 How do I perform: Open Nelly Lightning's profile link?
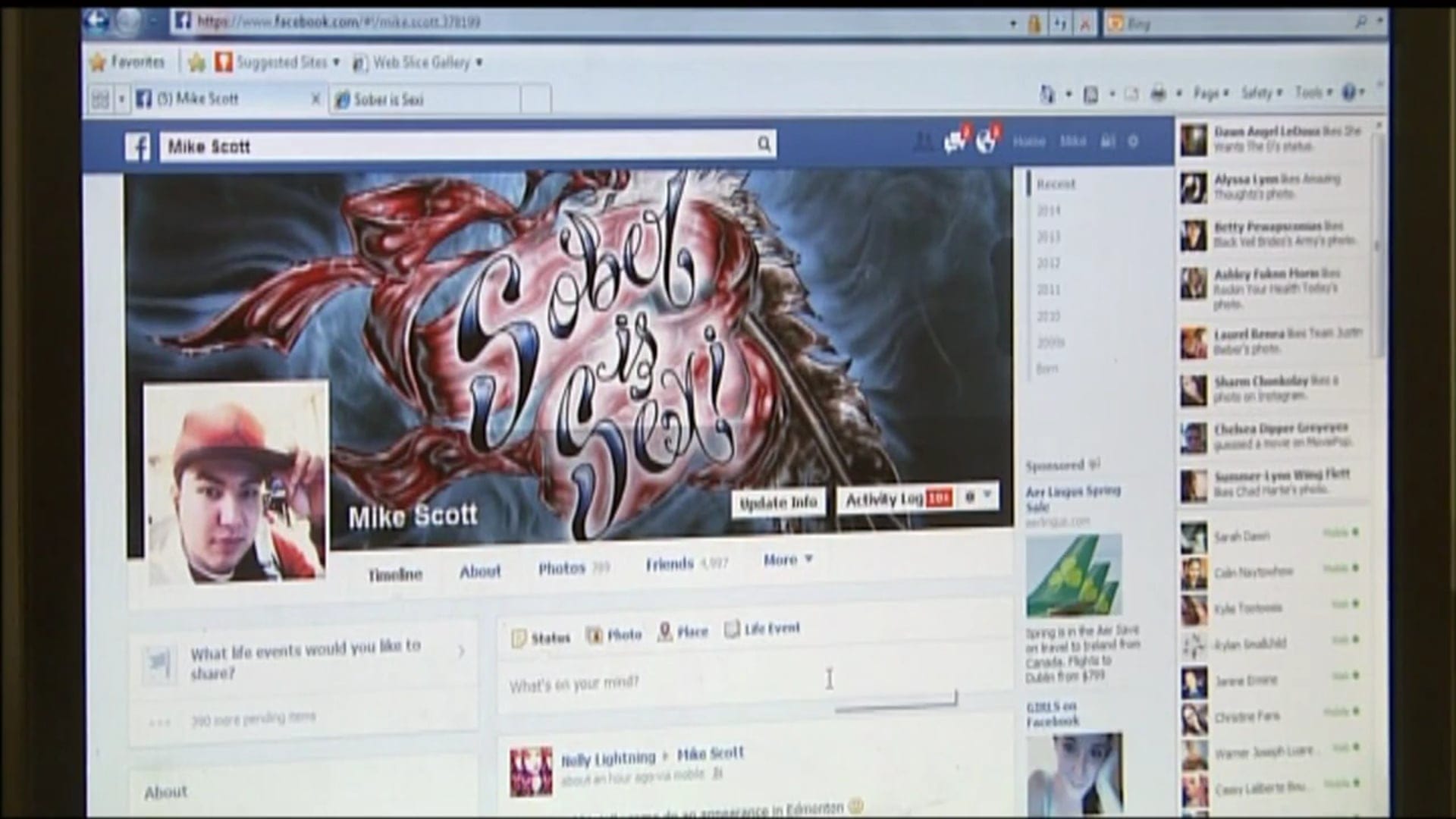coord(608,759)
